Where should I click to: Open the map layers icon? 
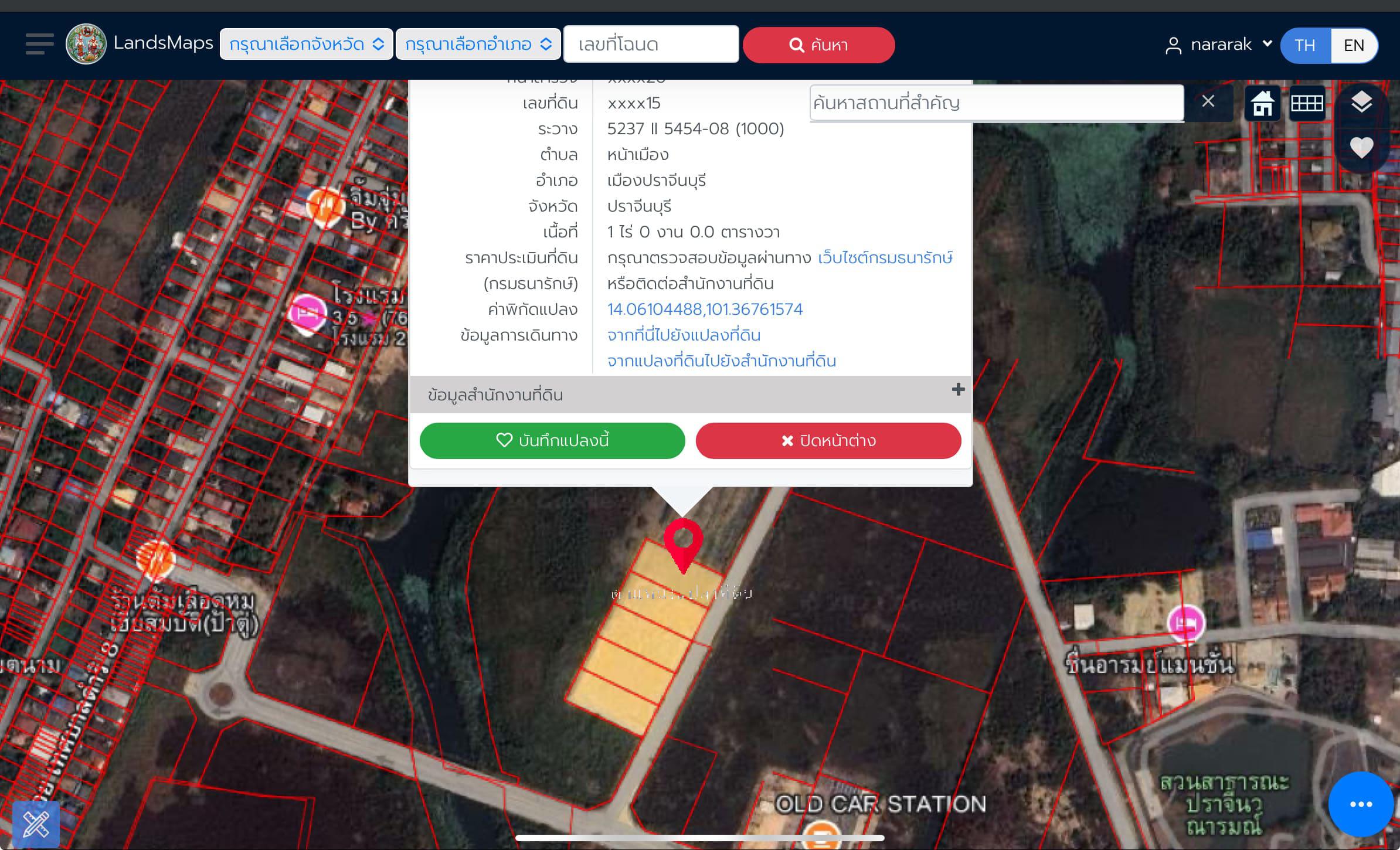[x=1361, y=103]
